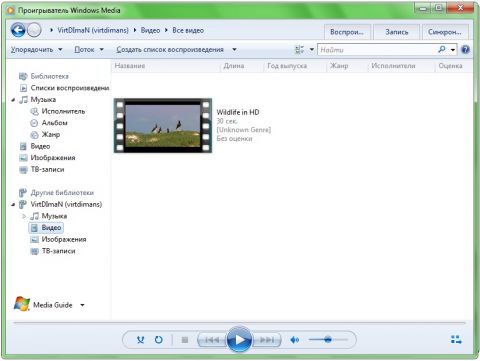
Task: Click Все видео in the breadcrumb
Action: point(188,30)
